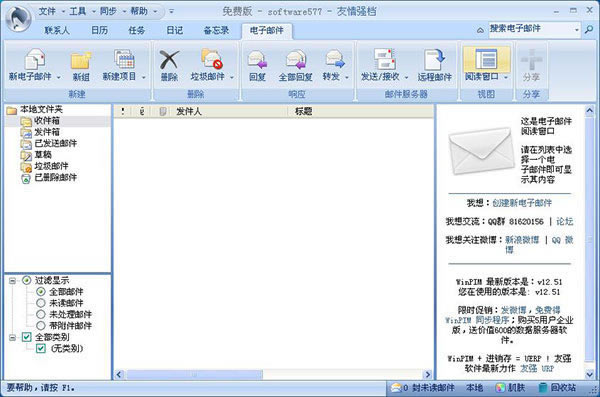
Task: Open the 发件箱 outbox folder
Action: pyautogui.click(x=47, y=132)
